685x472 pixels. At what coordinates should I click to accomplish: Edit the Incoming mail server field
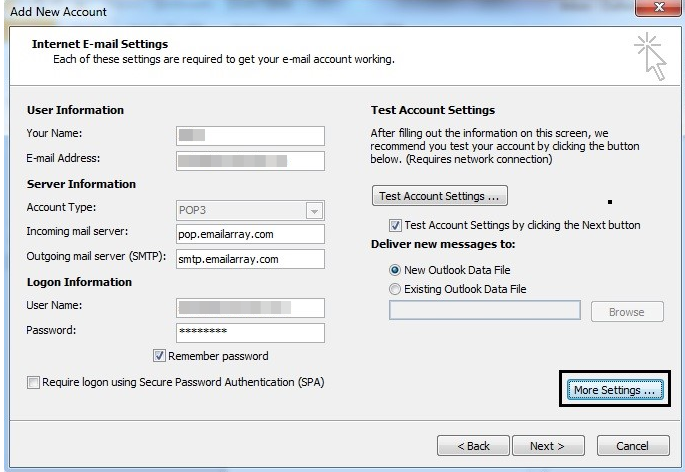(250, 234)
